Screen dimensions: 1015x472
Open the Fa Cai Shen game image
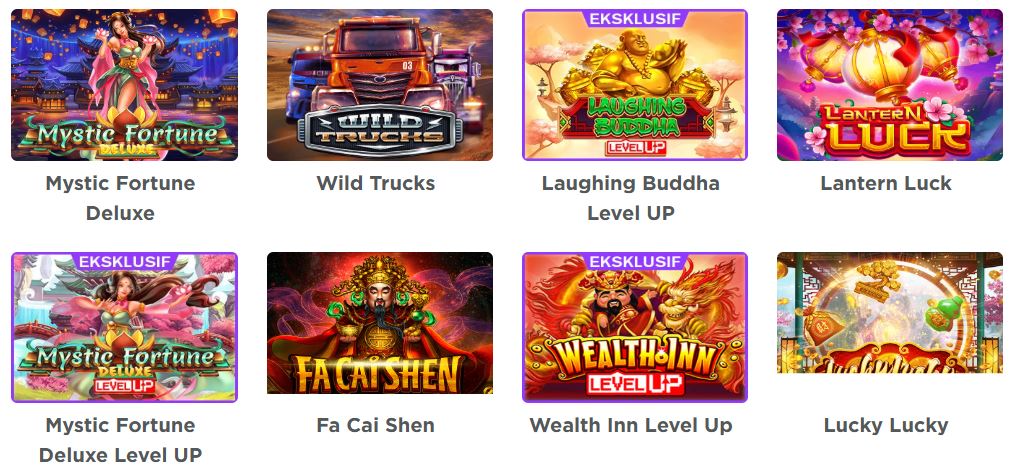coord(380,323)
